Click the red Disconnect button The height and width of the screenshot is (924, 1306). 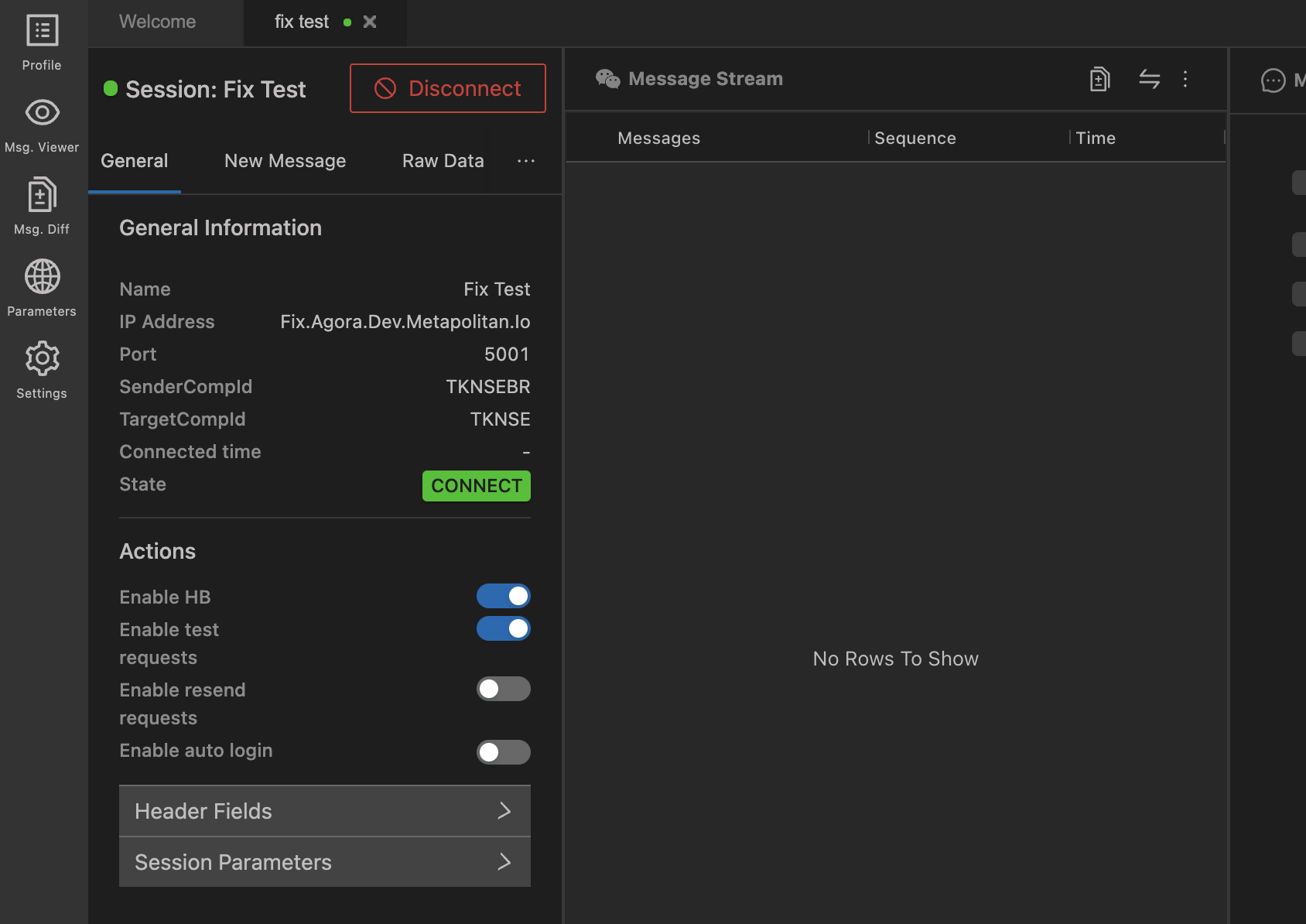point(447,88)
